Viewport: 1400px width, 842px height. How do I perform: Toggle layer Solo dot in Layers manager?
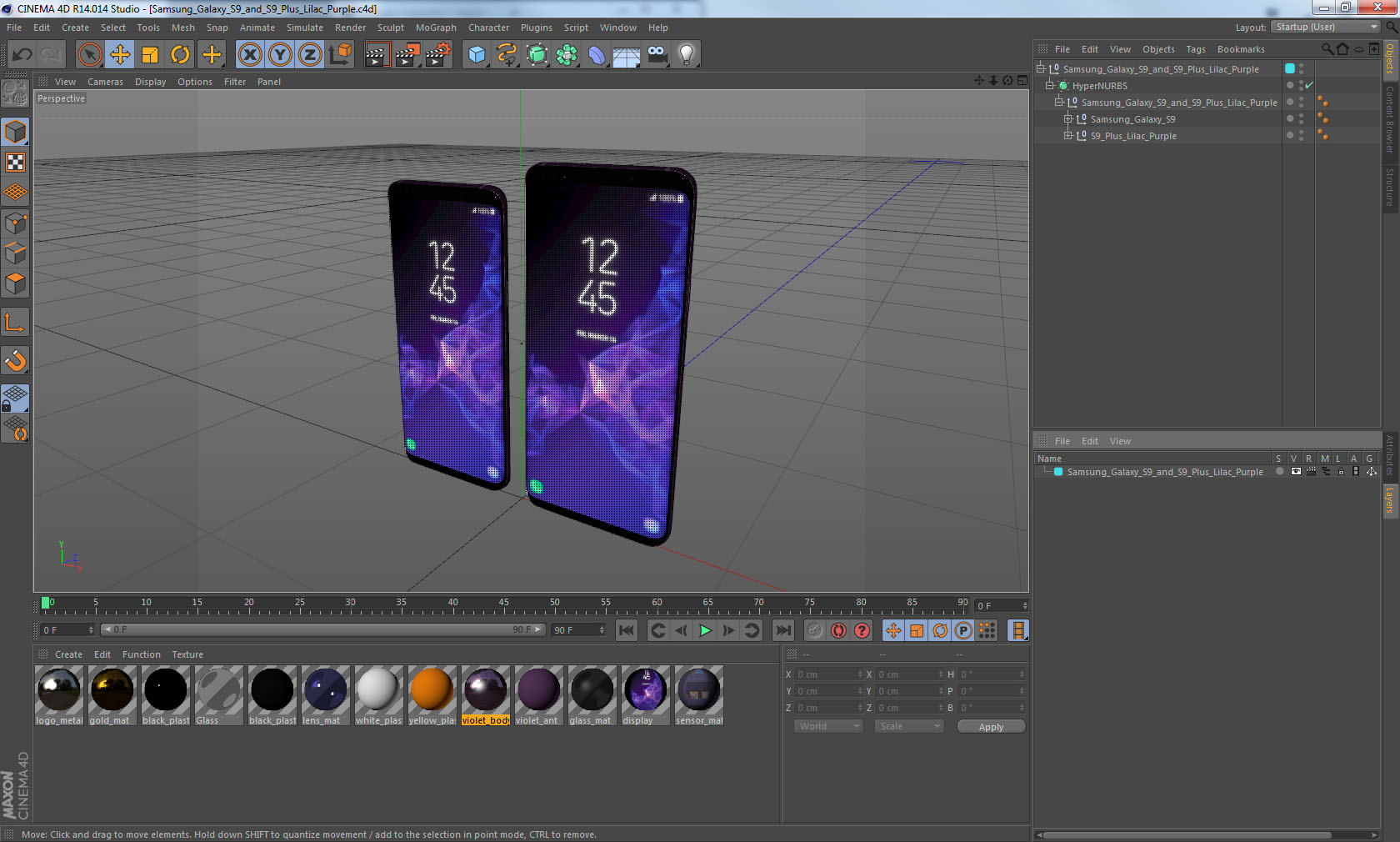coord(1279,472)
